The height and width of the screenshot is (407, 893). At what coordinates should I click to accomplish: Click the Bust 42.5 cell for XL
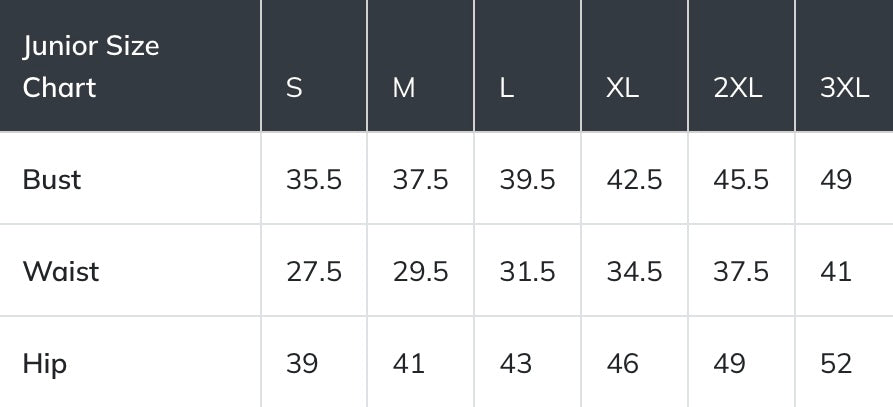tap(634, 180)
